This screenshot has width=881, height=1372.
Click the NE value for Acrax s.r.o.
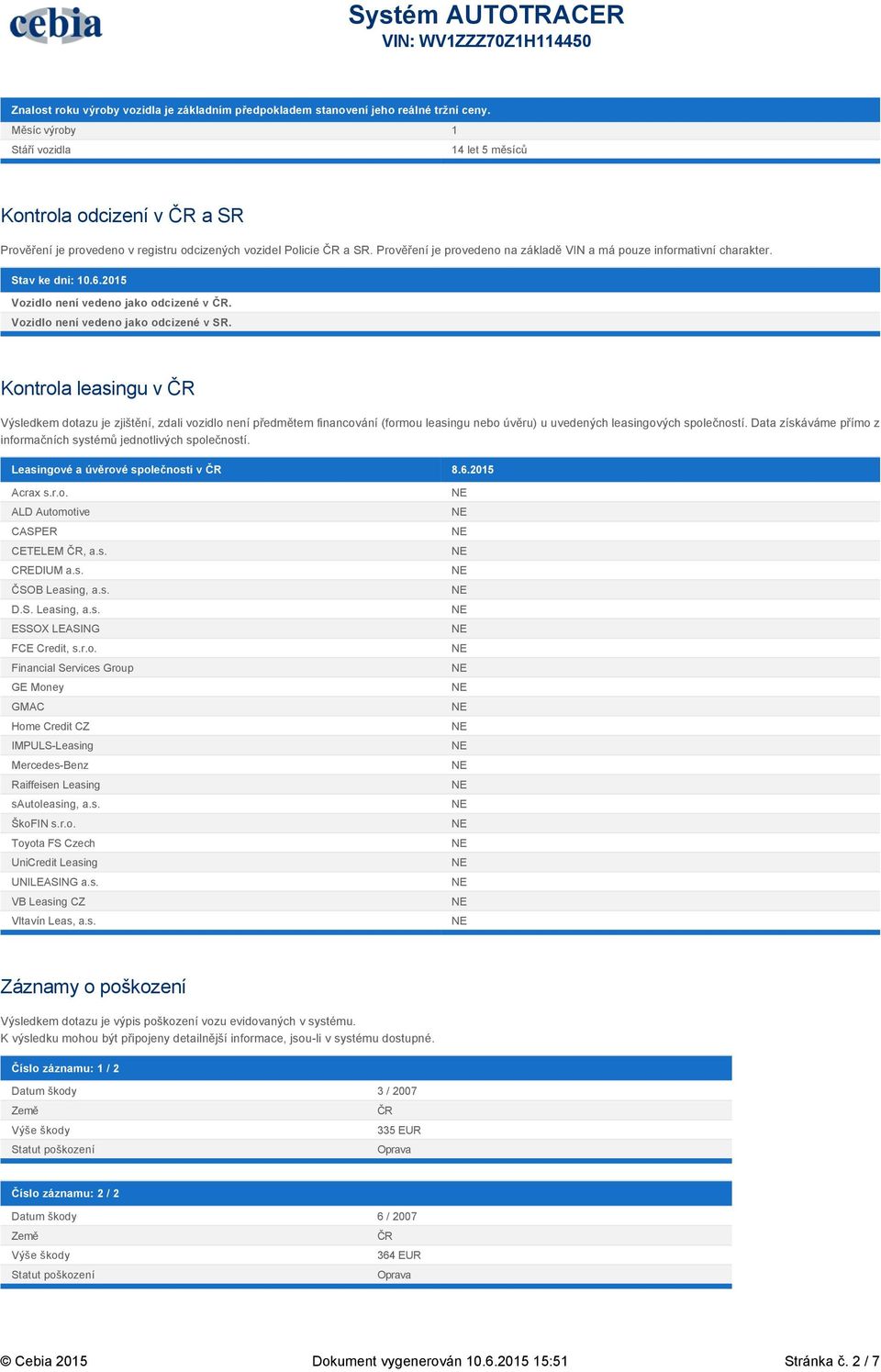pyautogui.click(x=459, y=493)
